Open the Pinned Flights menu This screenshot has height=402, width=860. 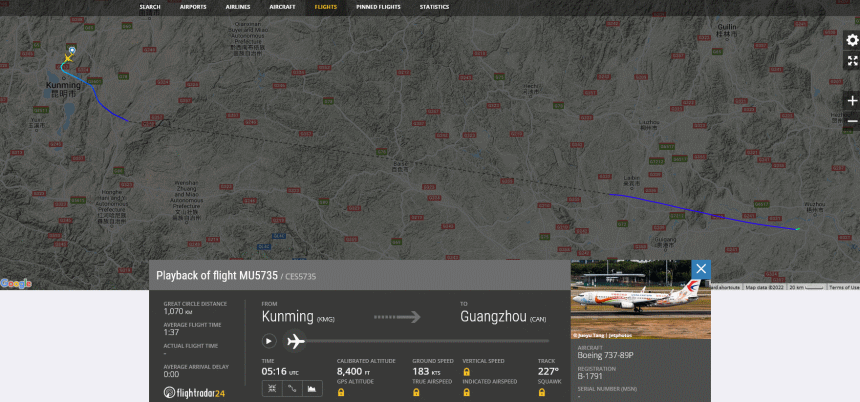point(378,7)
